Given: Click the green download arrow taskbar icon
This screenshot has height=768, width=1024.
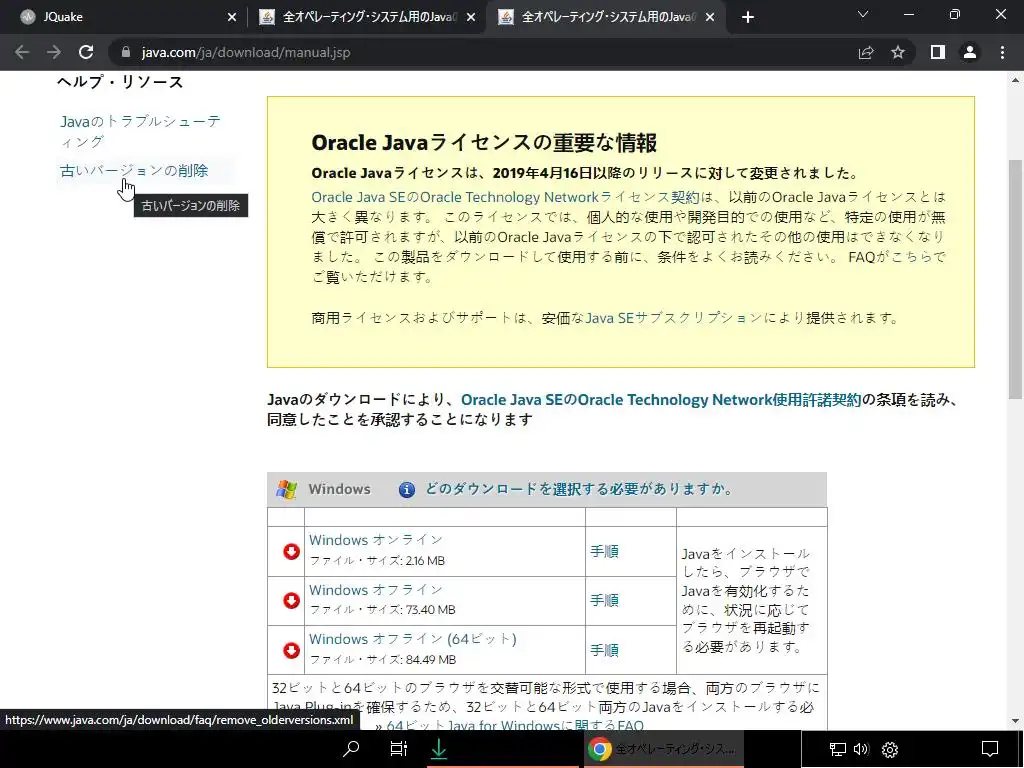Looking at the screenshot, I should (x=439, y=748).
